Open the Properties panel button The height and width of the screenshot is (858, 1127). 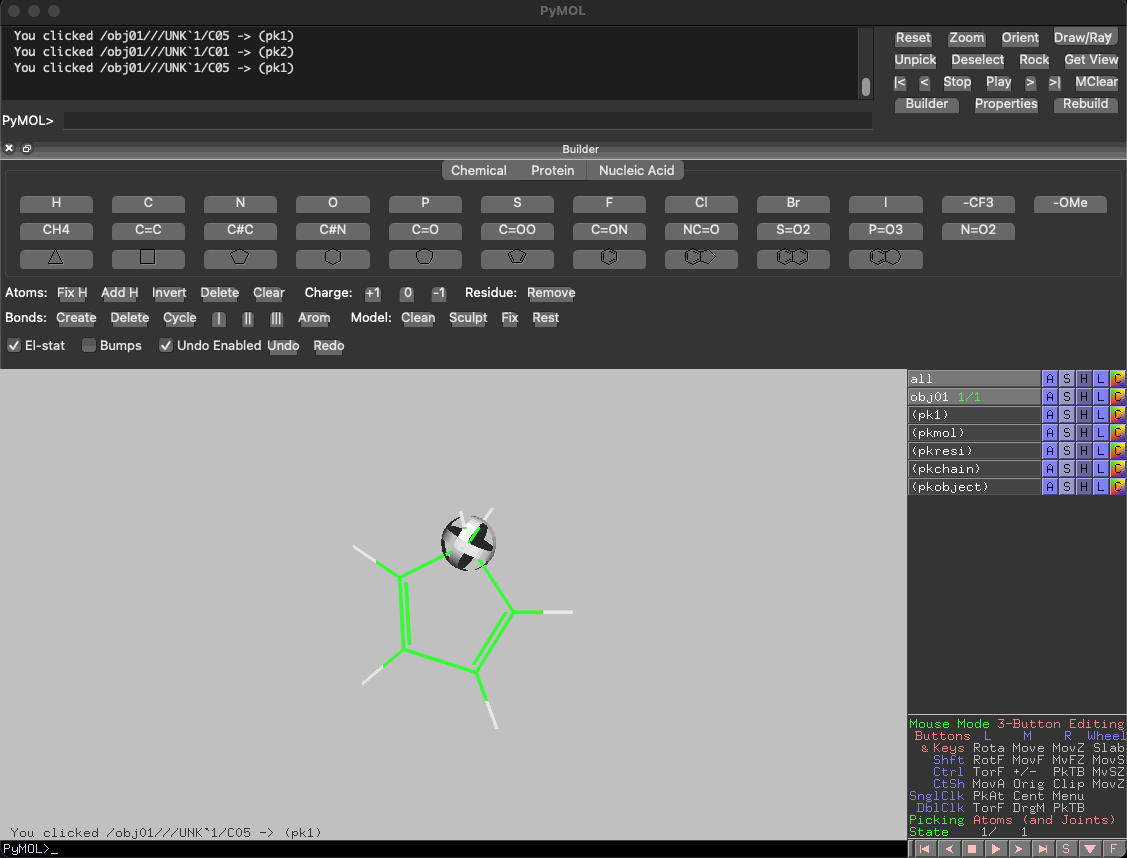pyautogui.click(x=1006, y=104)
